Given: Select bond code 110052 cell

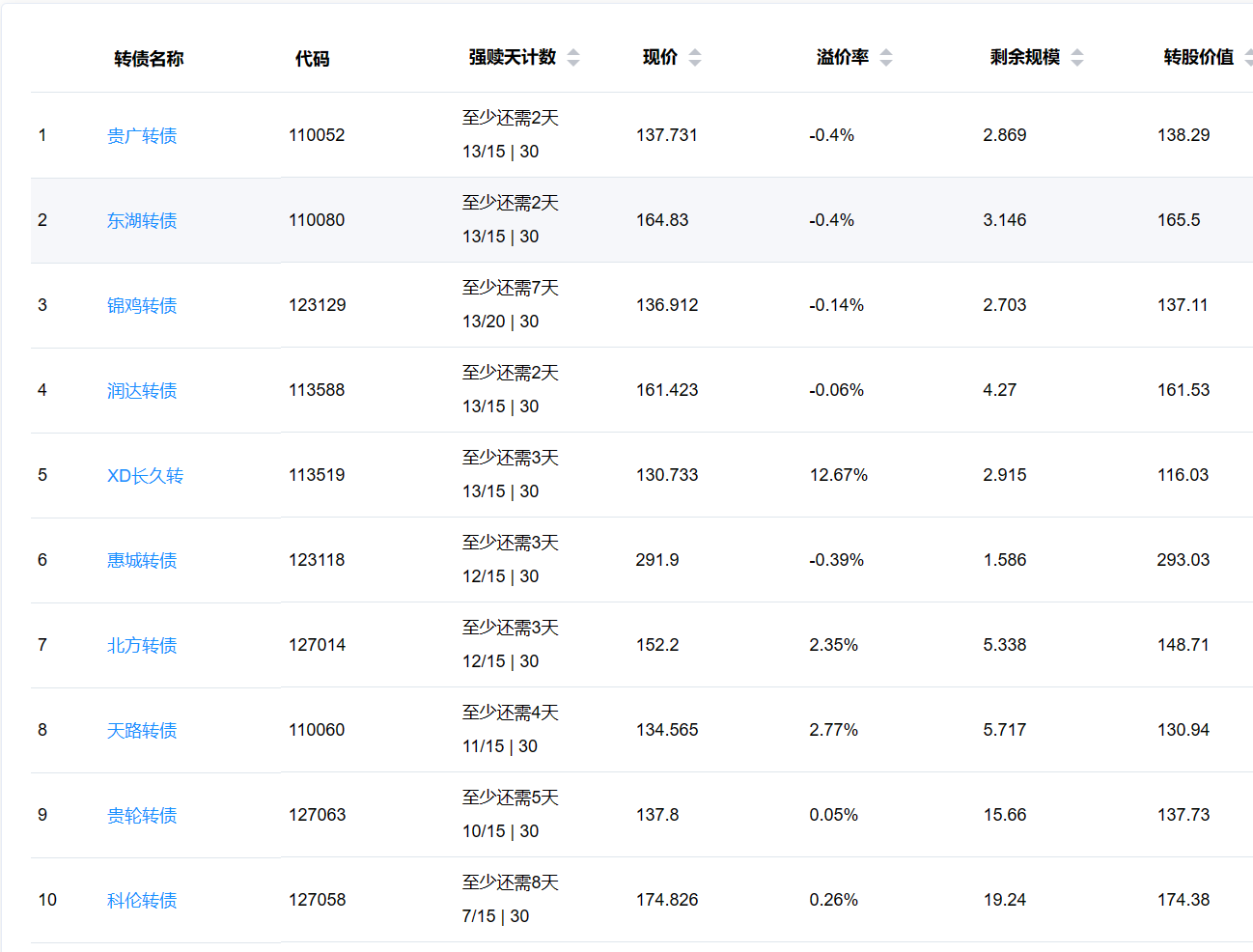Looking at the screenshot, I should [x=317, y=135].
